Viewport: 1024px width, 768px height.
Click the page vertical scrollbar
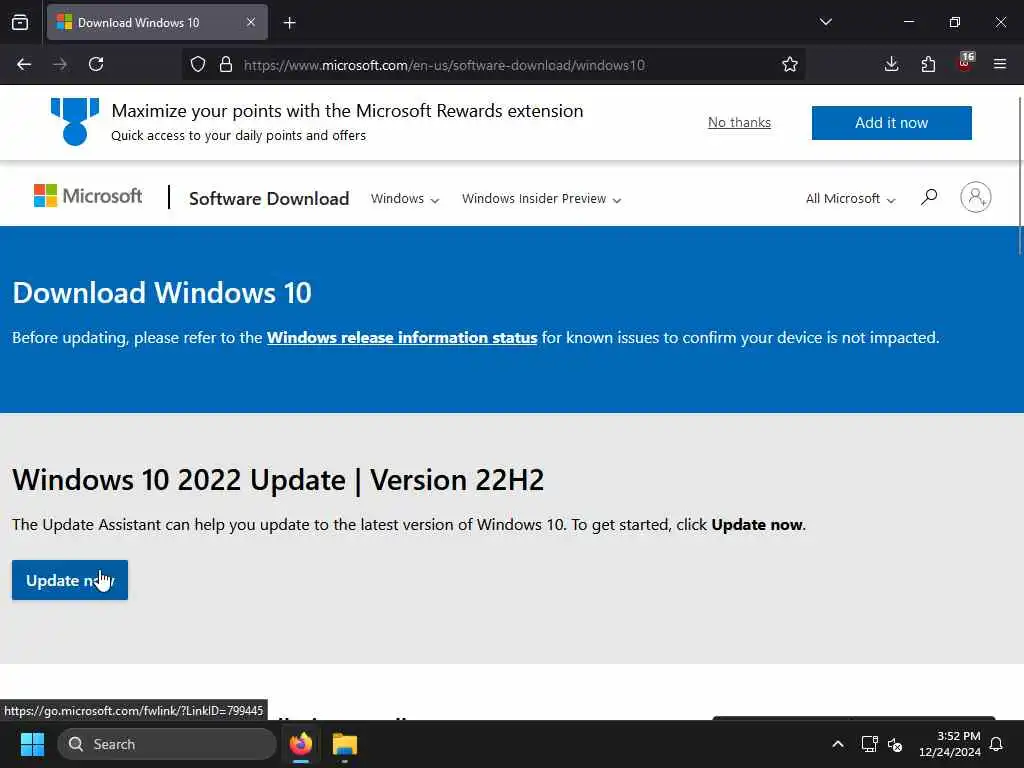(x=1019, y=176)
